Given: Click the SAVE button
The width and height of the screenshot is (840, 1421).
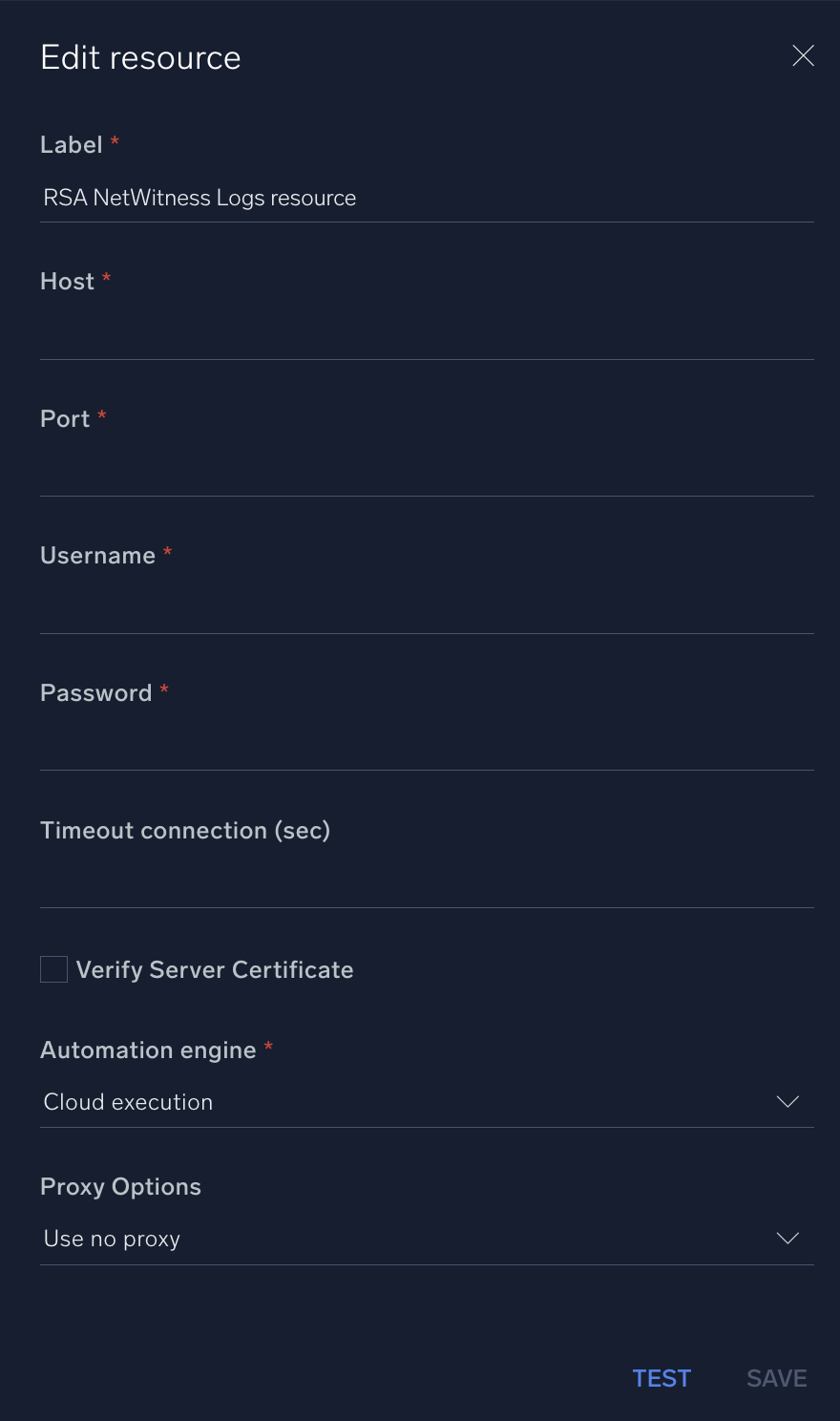Looking at the screenshot, I should 776,1378.
